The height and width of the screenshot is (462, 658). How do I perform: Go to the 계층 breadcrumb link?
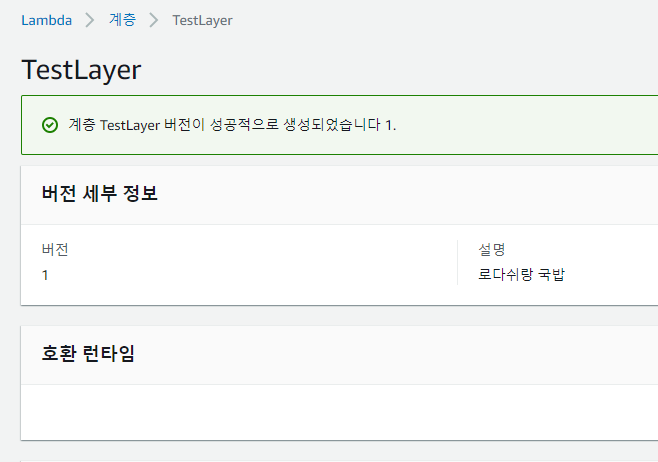(x=121, y=20)
